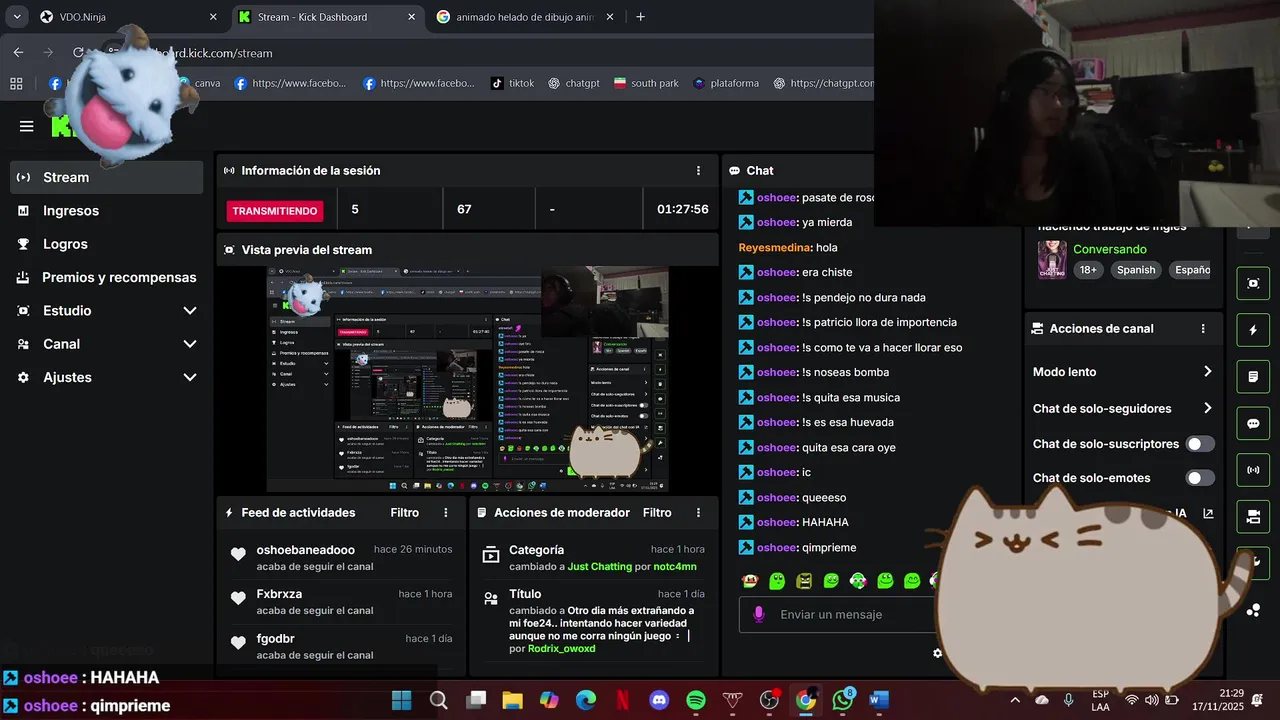Screen dimensions: 1280x720
Task: Open Netflix from the taskbar
Action: (x=622, y=700)
